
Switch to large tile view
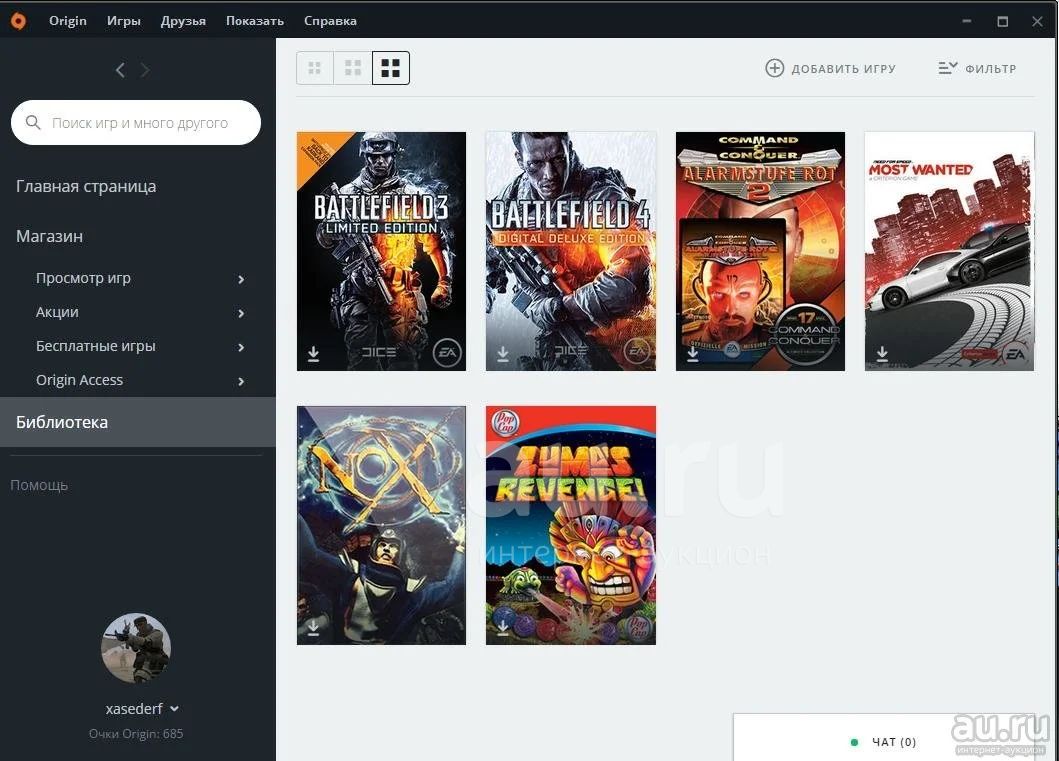[x=390, y=68]
